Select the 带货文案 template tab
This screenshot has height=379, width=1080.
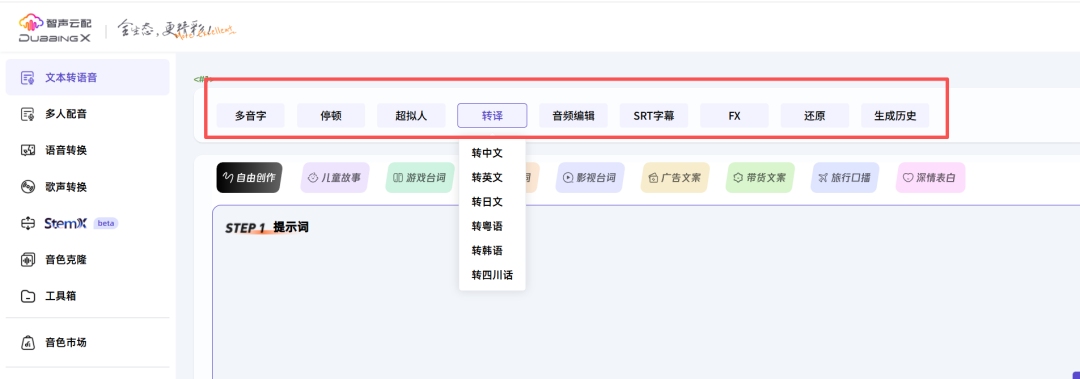pyautogui.click(x=760, y=178)
